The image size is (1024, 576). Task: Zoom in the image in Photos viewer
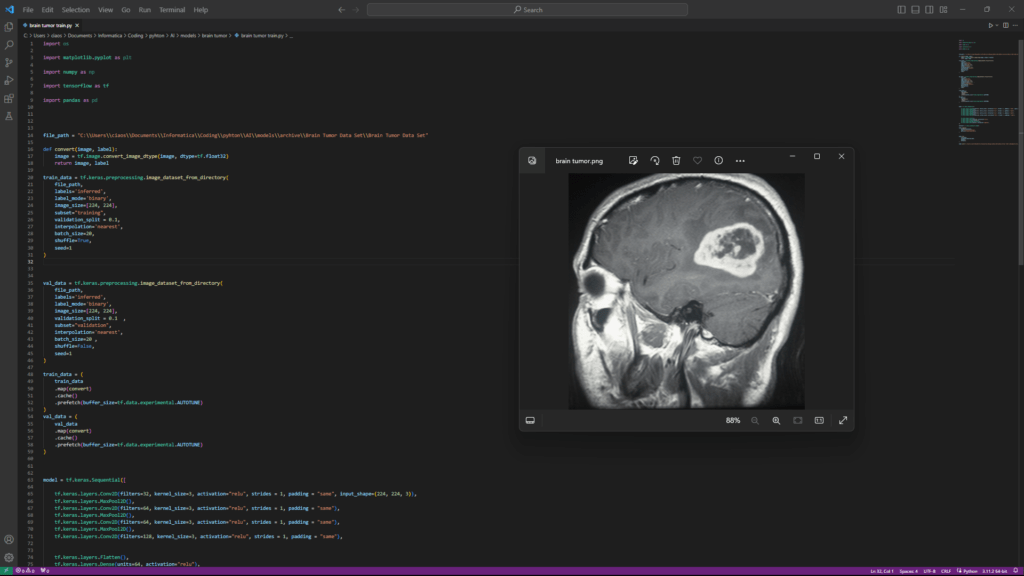tap(776, 421)
